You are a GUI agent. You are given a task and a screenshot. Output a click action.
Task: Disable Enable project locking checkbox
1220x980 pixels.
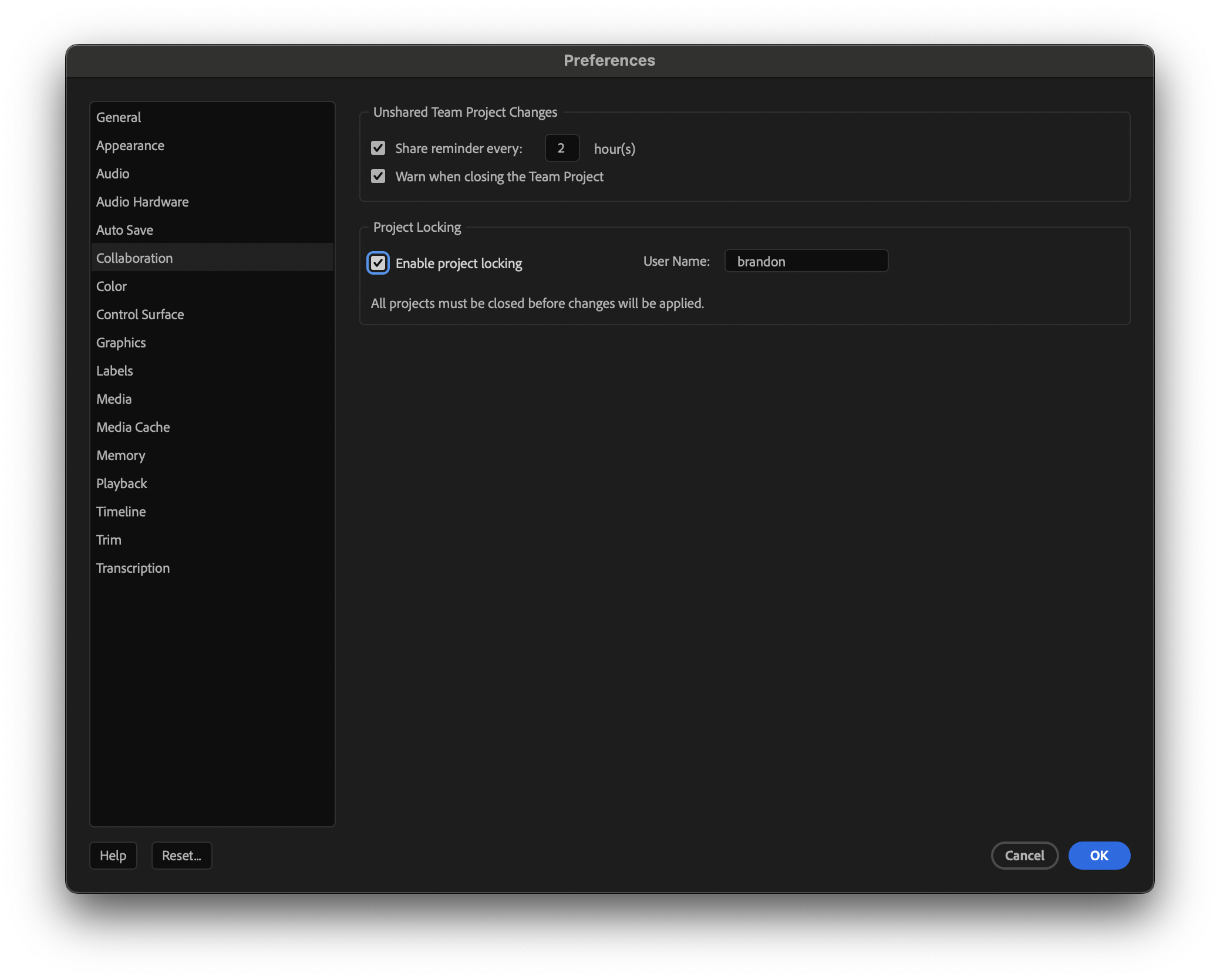pyautogui.click(x=378, y=263)
